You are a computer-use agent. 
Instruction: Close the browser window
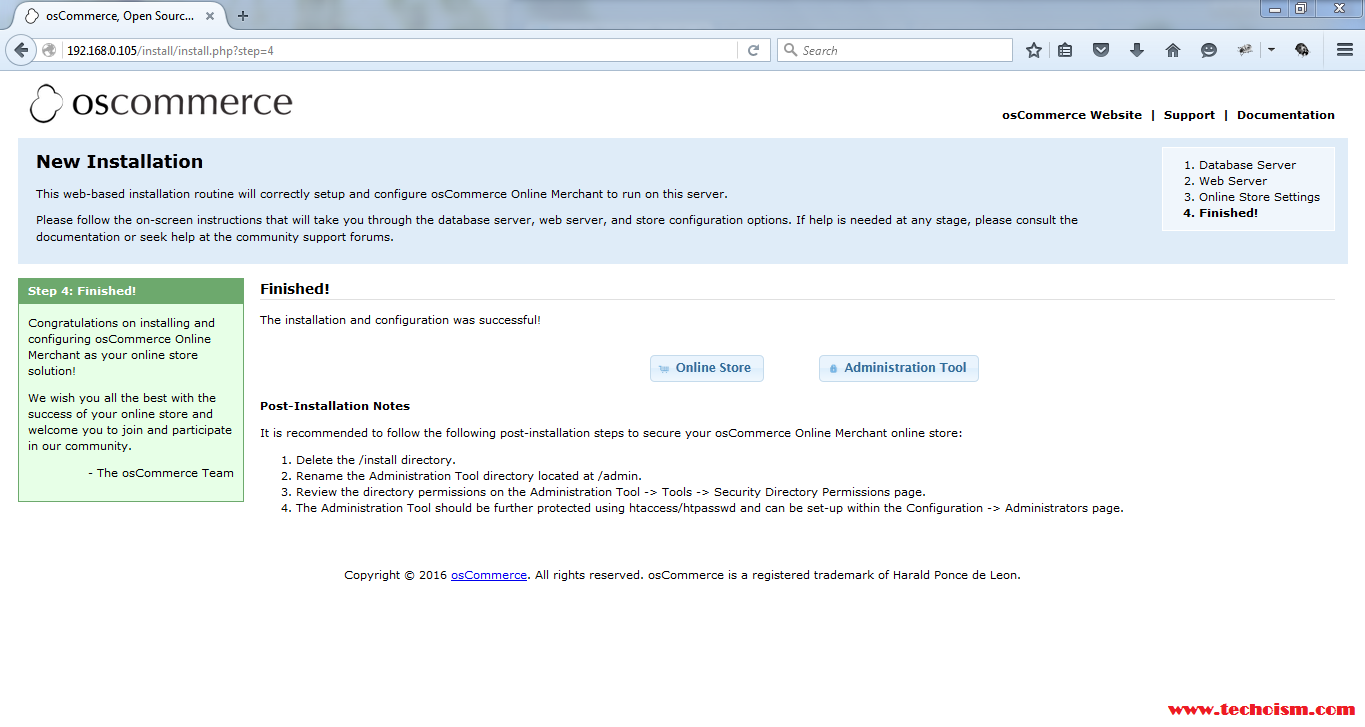[x=1338, y=8]
